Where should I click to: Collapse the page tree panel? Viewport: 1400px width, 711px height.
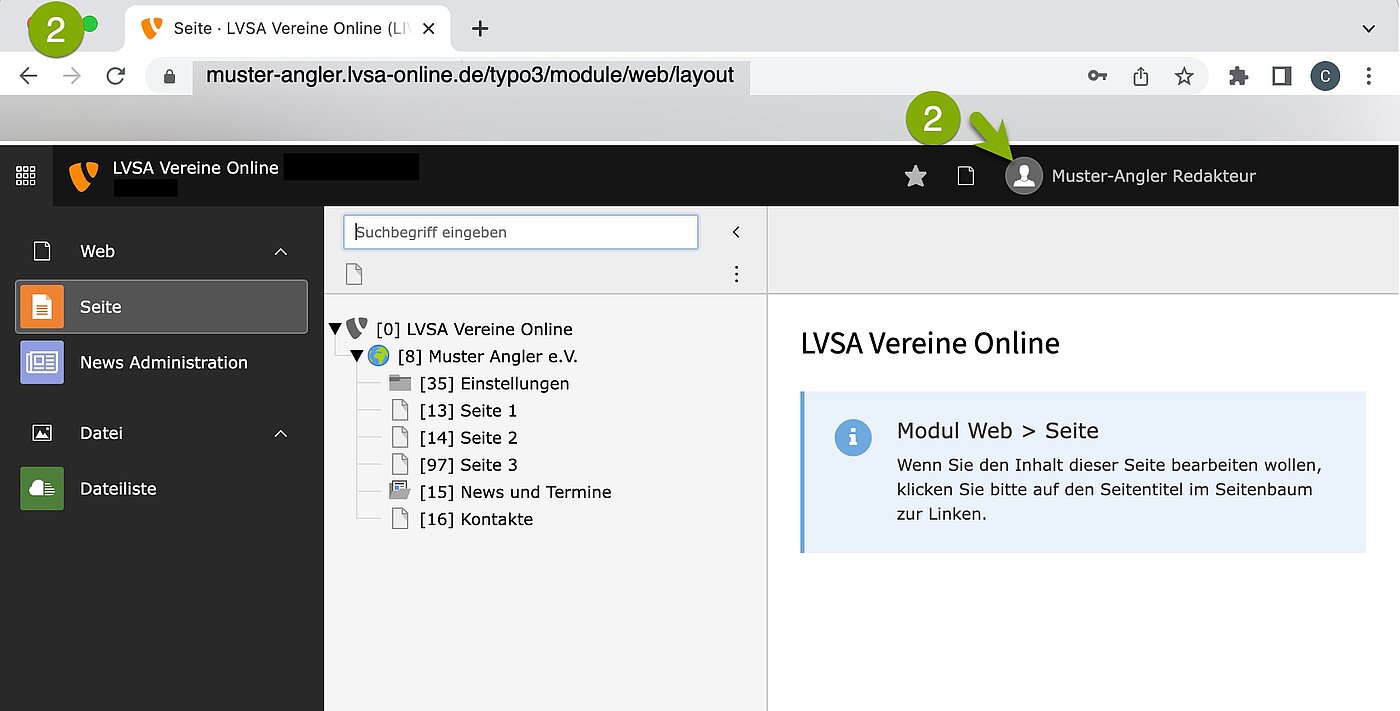pos(736,232)
